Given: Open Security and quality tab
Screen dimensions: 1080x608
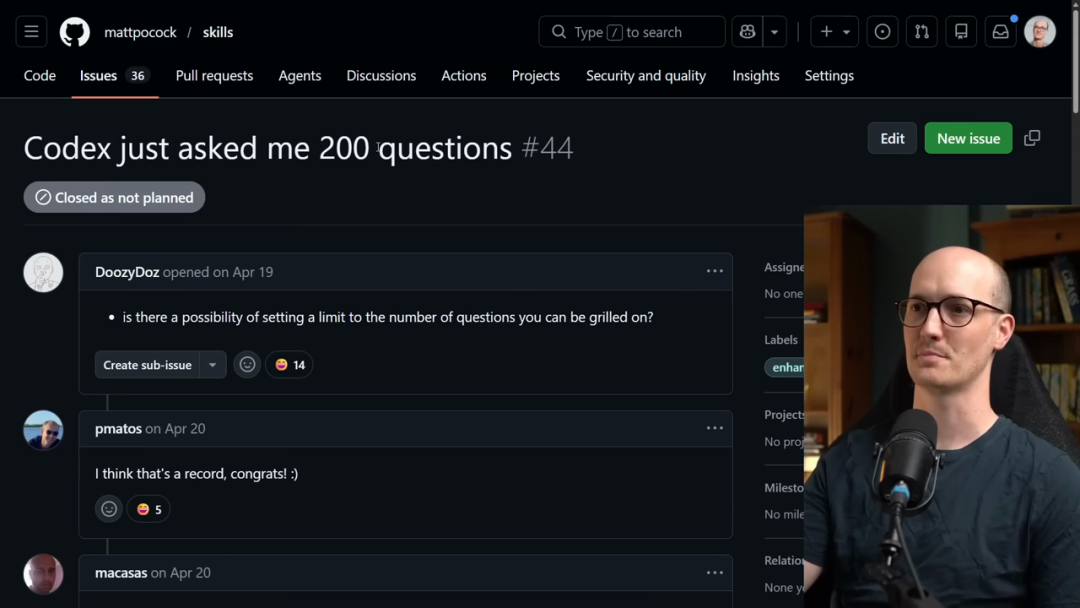Looking at the screenshot, I should [645, 76].
